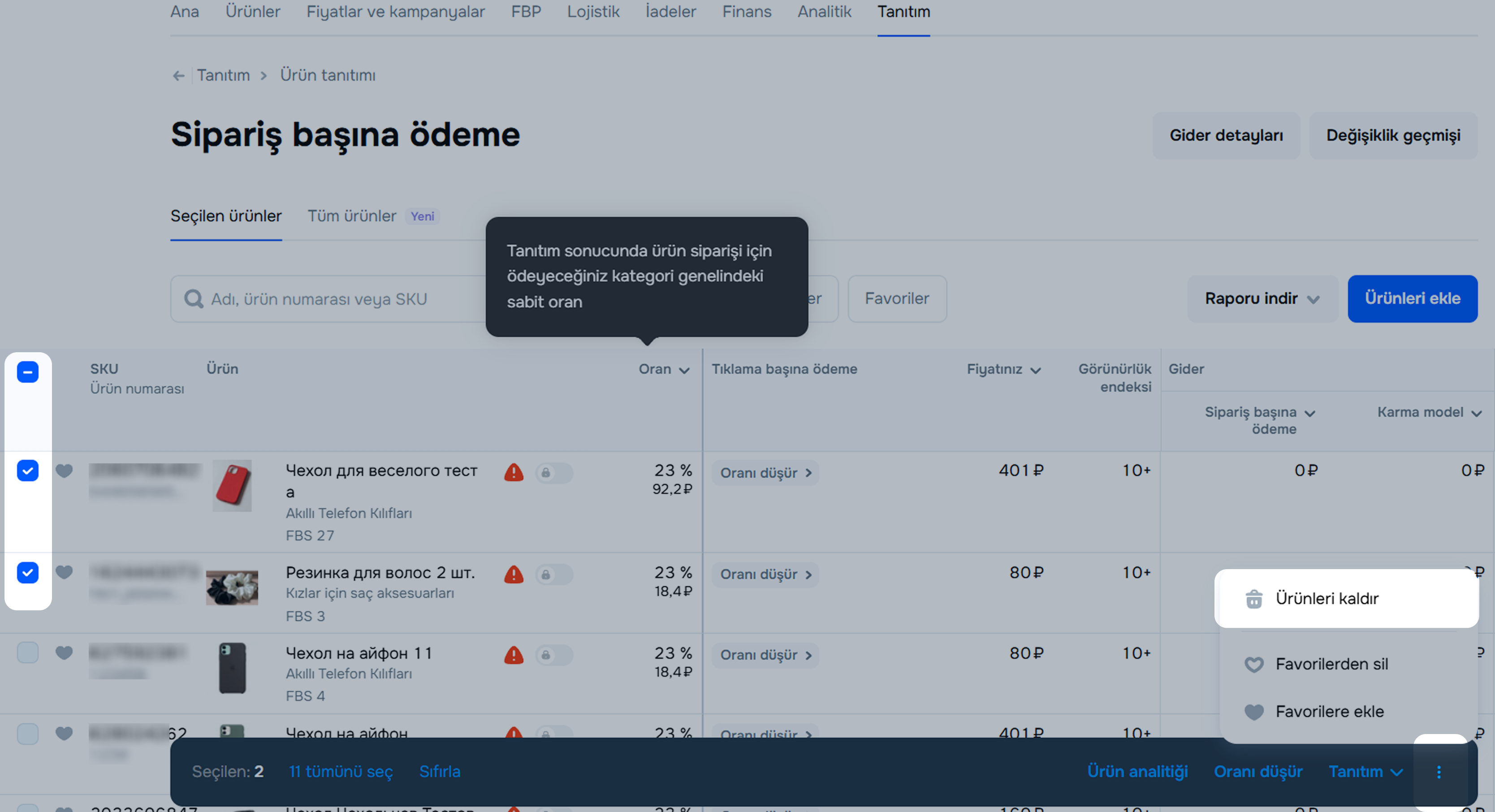Click the 11 tümünü seç link
This screenshot has width=1495, height=812.
(x=341, y=771)
